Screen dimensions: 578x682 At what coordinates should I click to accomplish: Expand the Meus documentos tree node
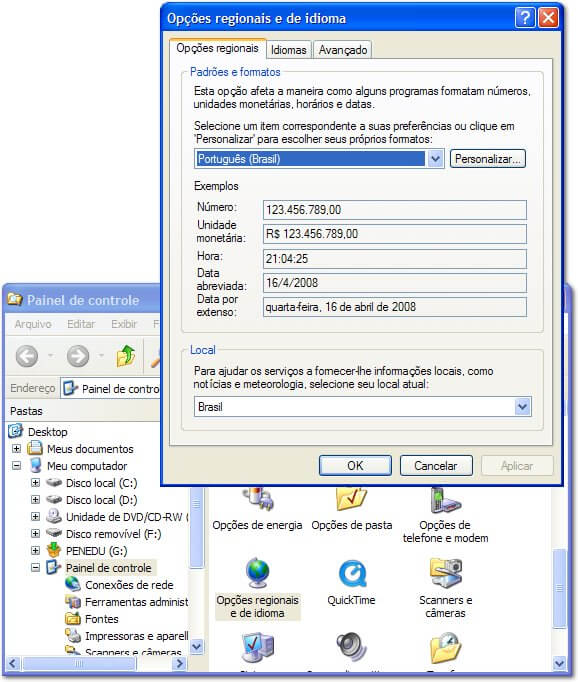(17, 448)
